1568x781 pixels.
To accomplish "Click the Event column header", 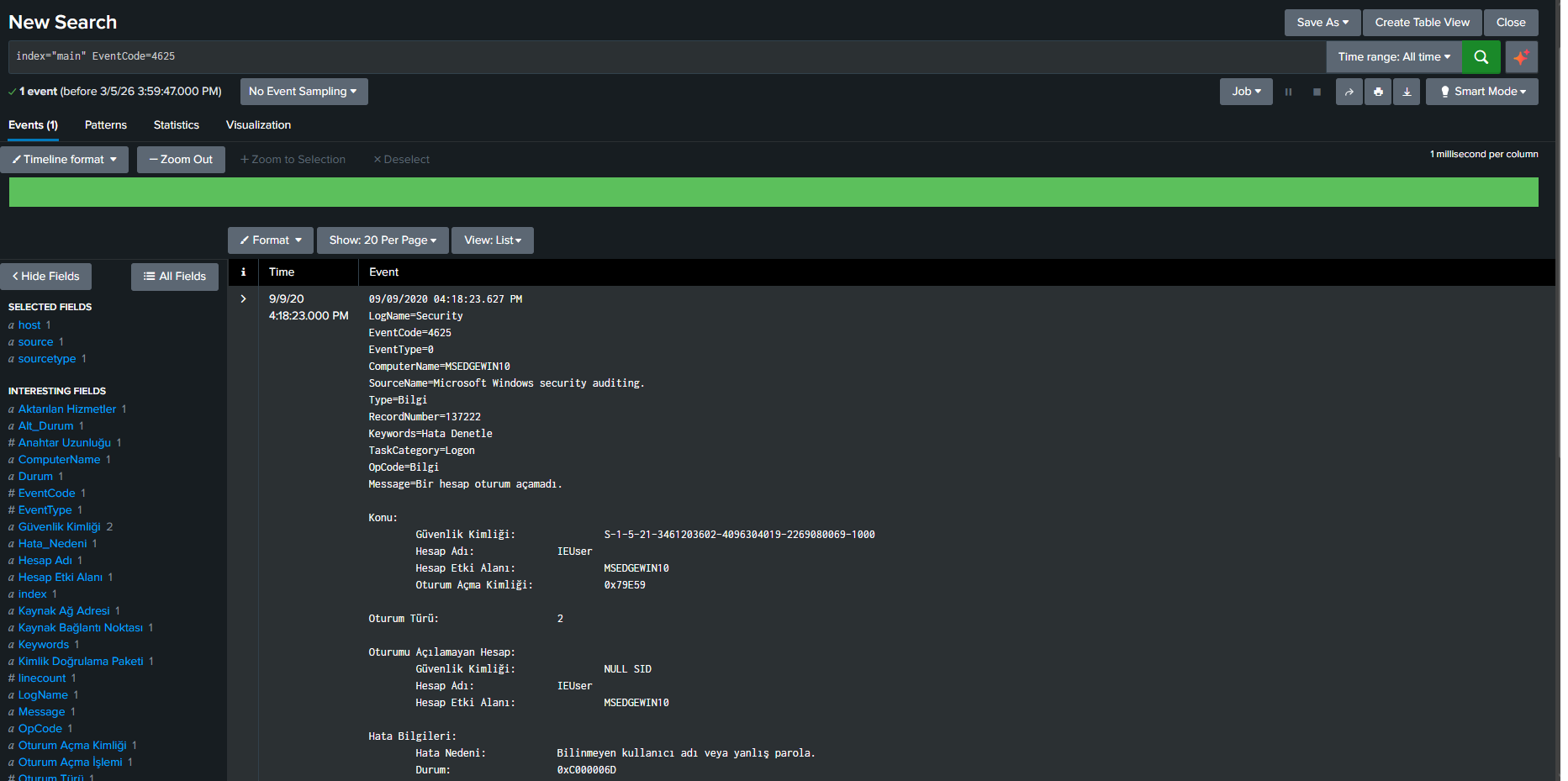I will pos(384,272).
